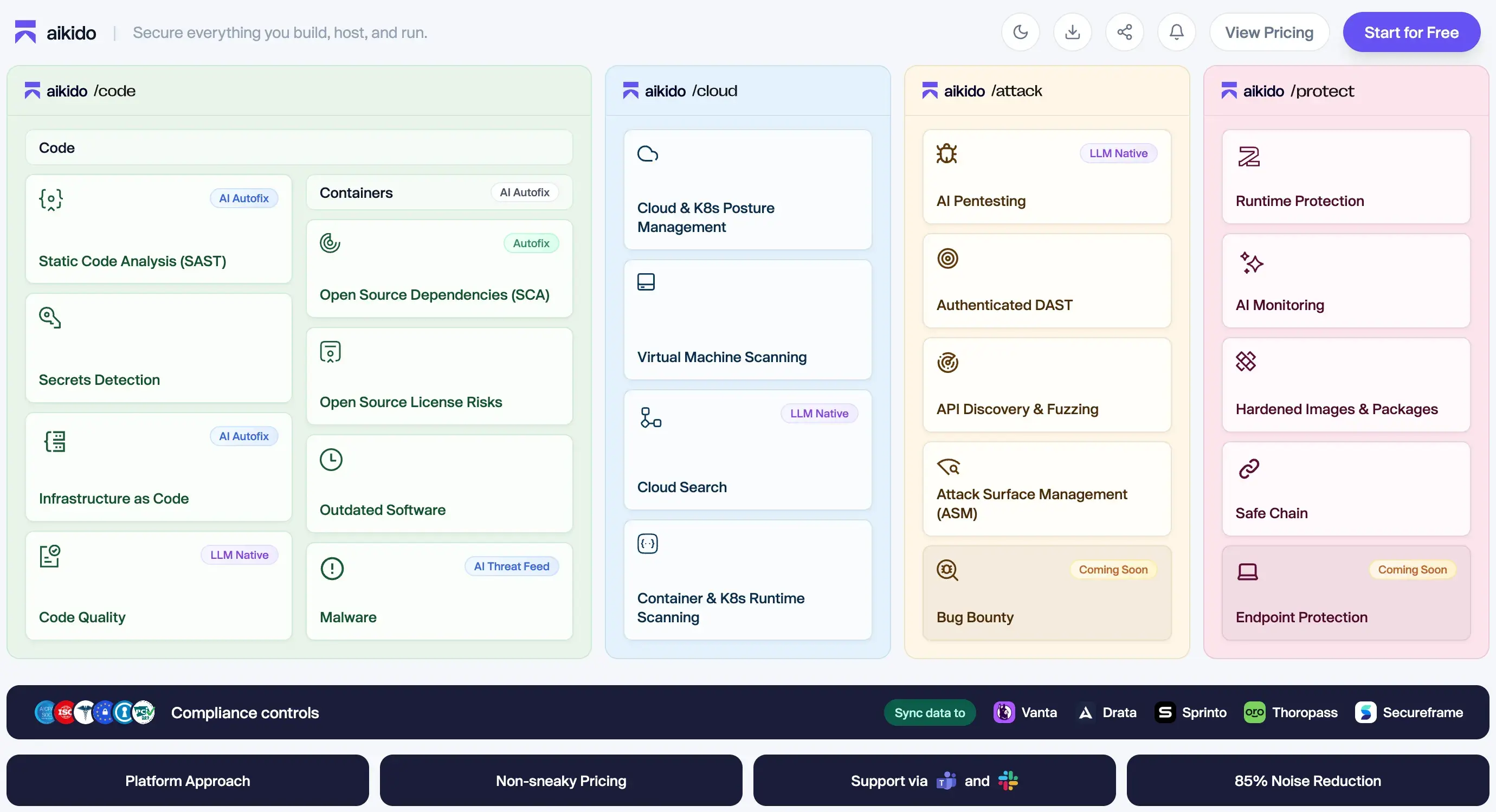Click the Sync data to button
The height and width of the screenshot is (812, 1496).
(928, 712)
